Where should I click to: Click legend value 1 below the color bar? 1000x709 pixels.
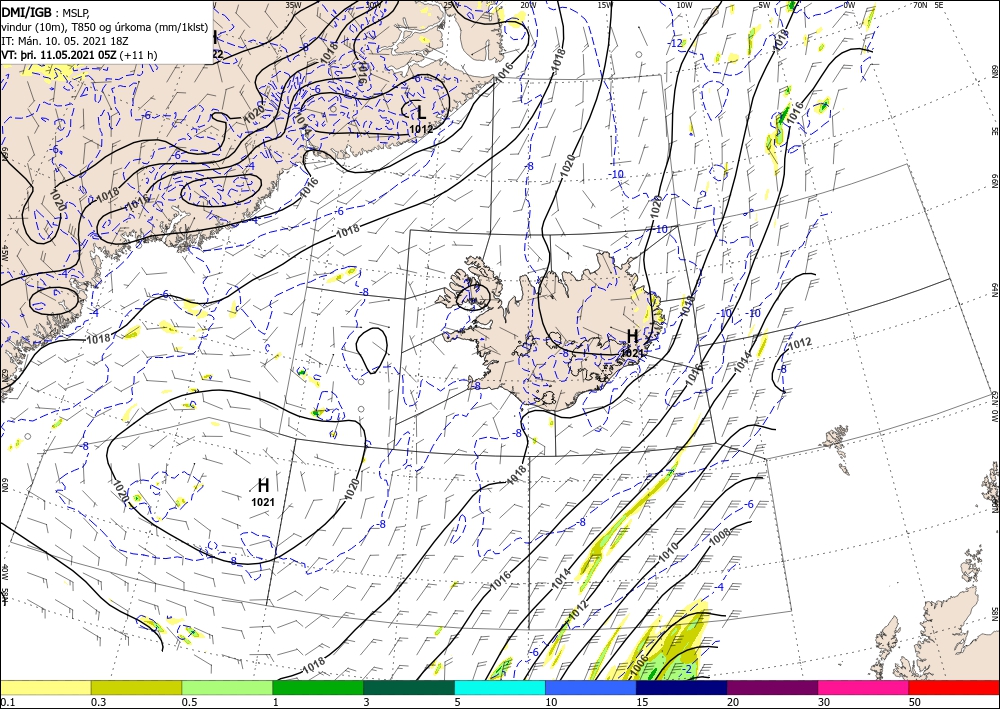pyautogui.click(x=276, y=702)
